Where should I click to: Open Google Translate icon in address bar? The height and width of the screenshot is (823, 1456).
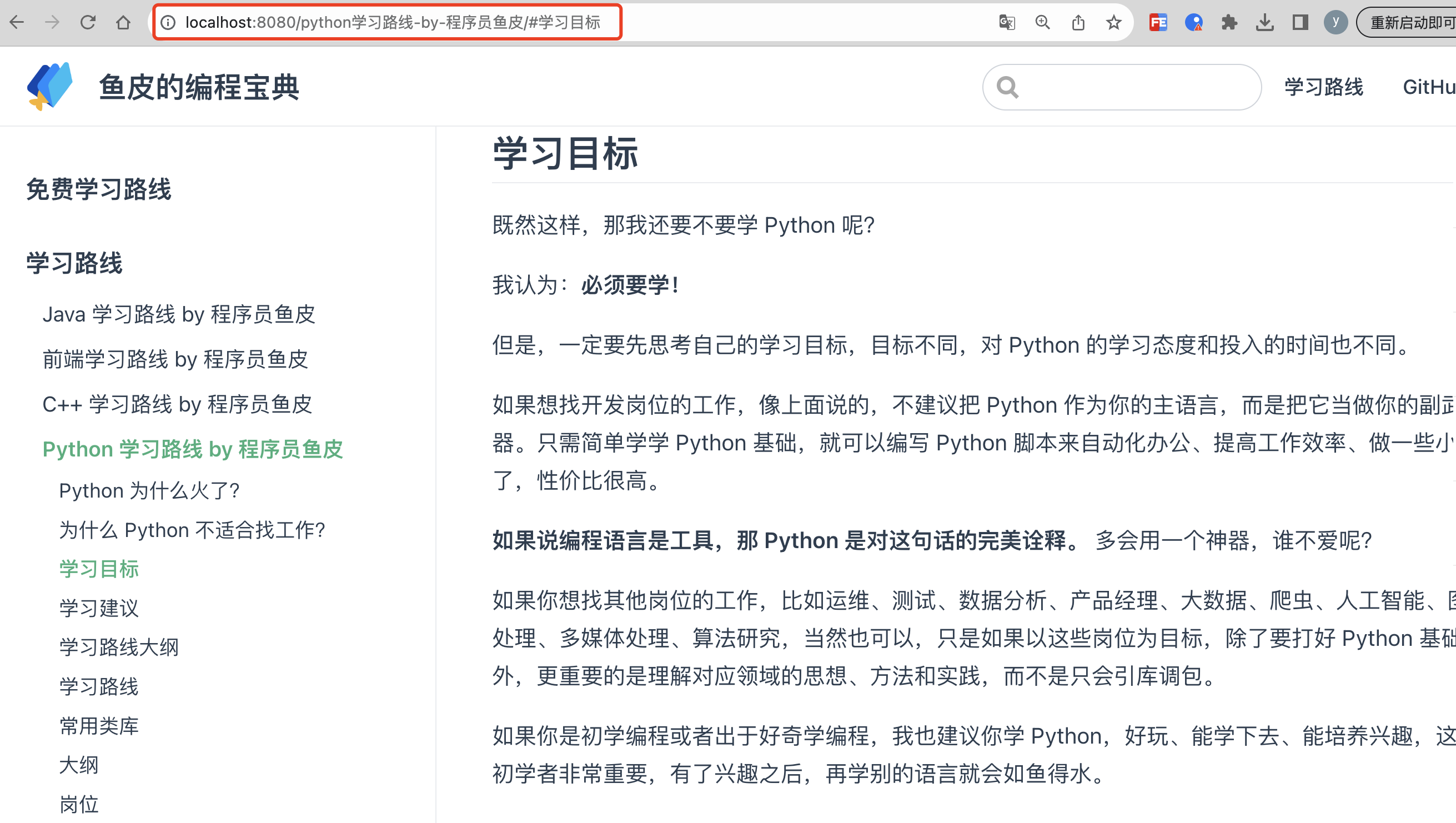click(x=1007, y=23)
